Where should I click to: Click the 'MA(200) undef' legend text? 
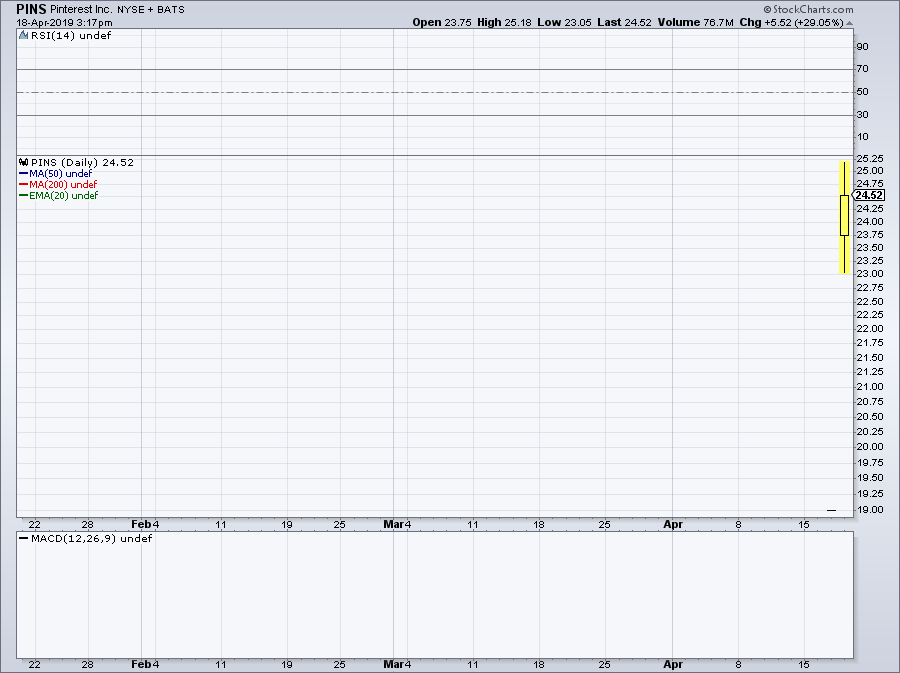63,184
